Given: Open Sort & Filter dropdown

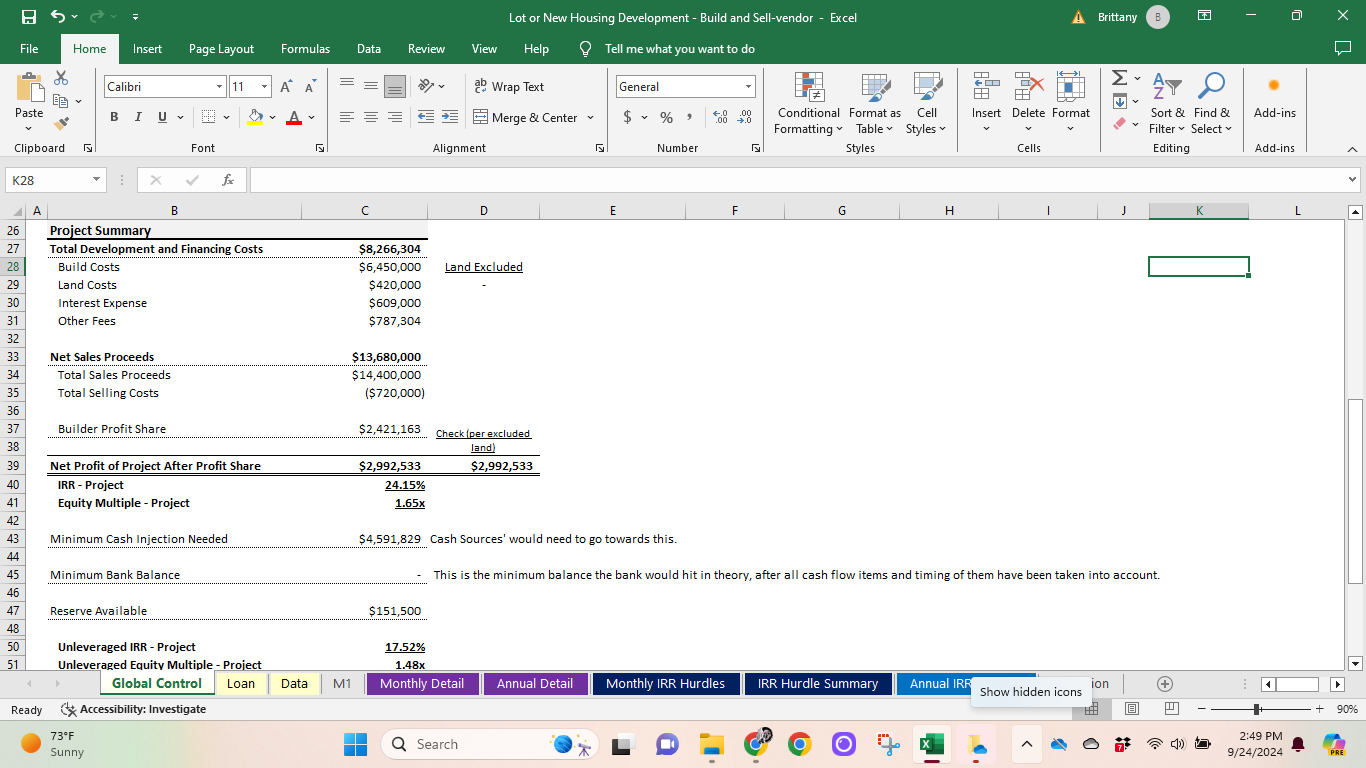Looking at the screenshot, I should 1166,103.
